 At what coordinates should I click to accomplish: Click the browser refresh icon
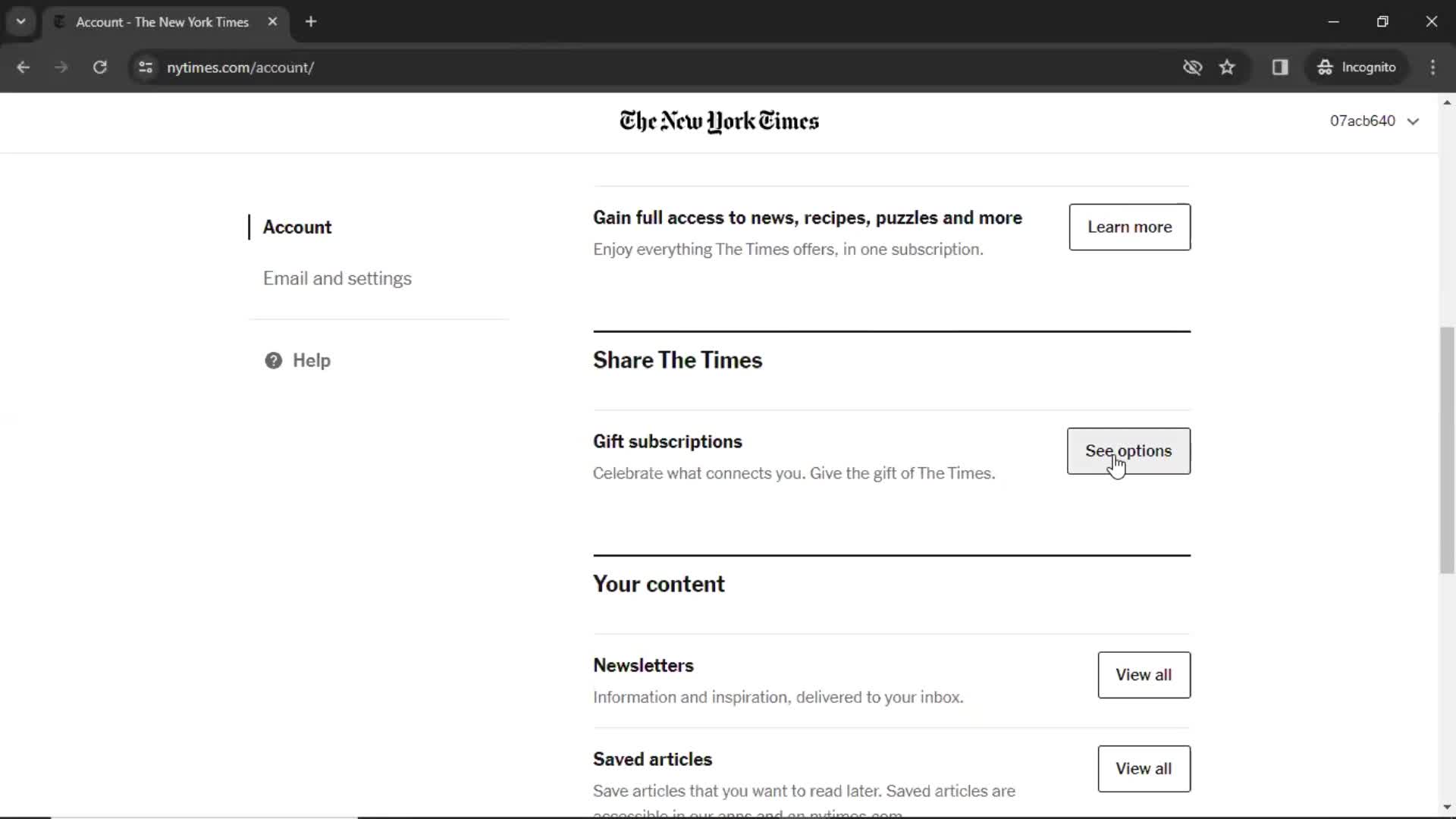[100, 67]
